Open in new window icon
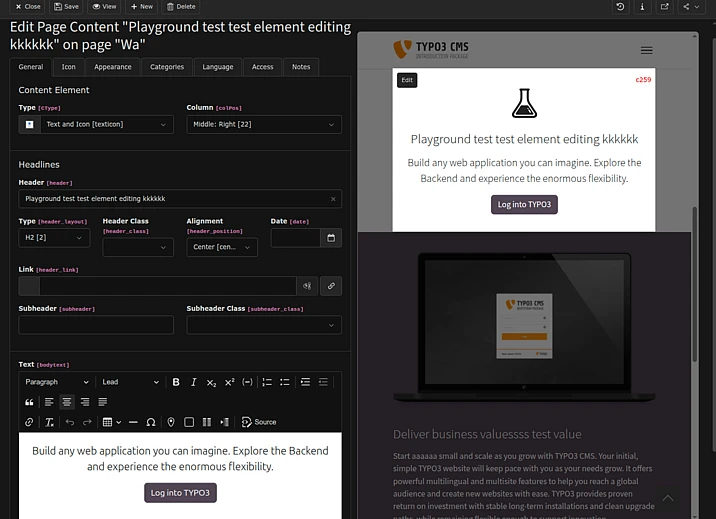716x519 pixels. pyautogui.click(x=664, y=7)
